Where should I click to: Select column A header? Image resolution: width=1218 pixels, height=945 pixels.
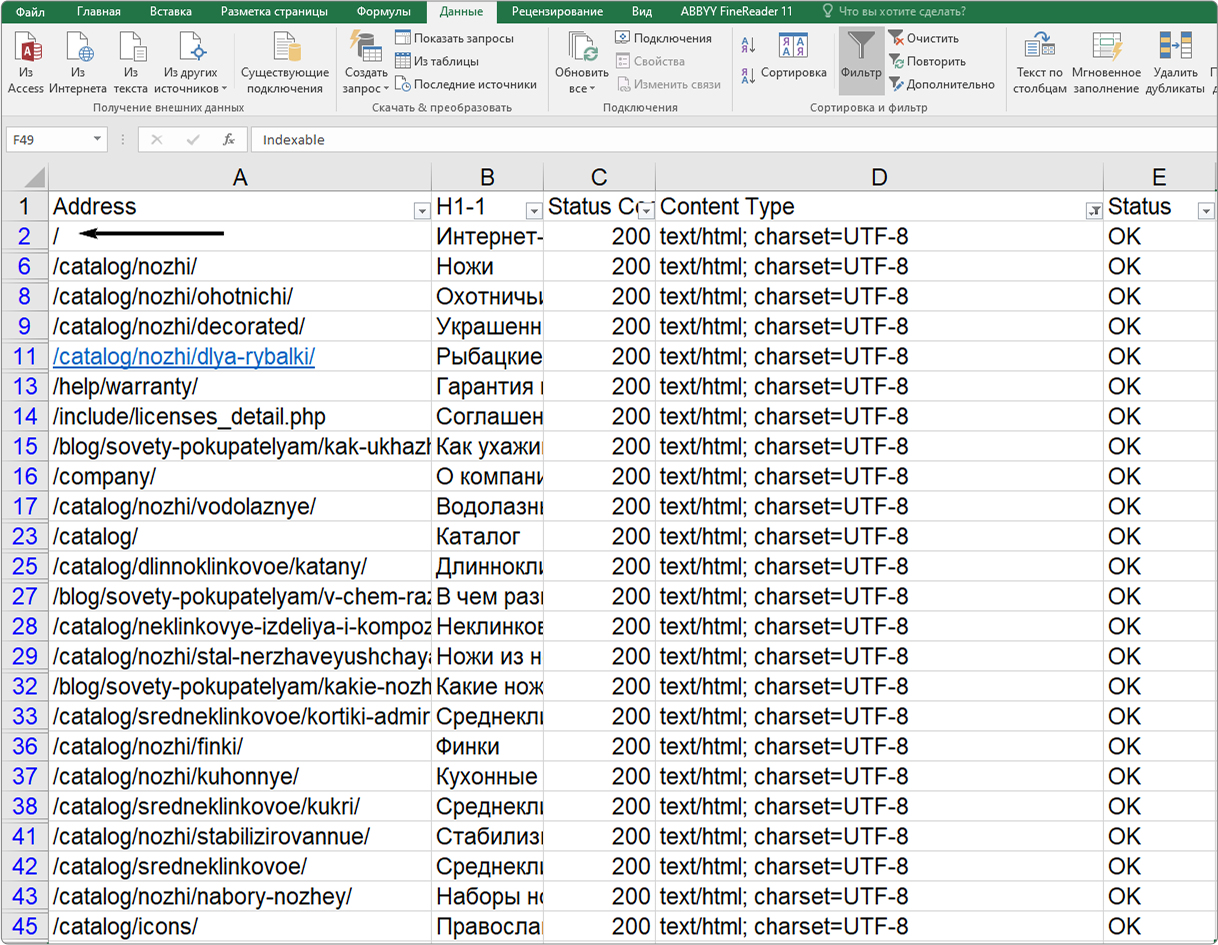[240, 178]
